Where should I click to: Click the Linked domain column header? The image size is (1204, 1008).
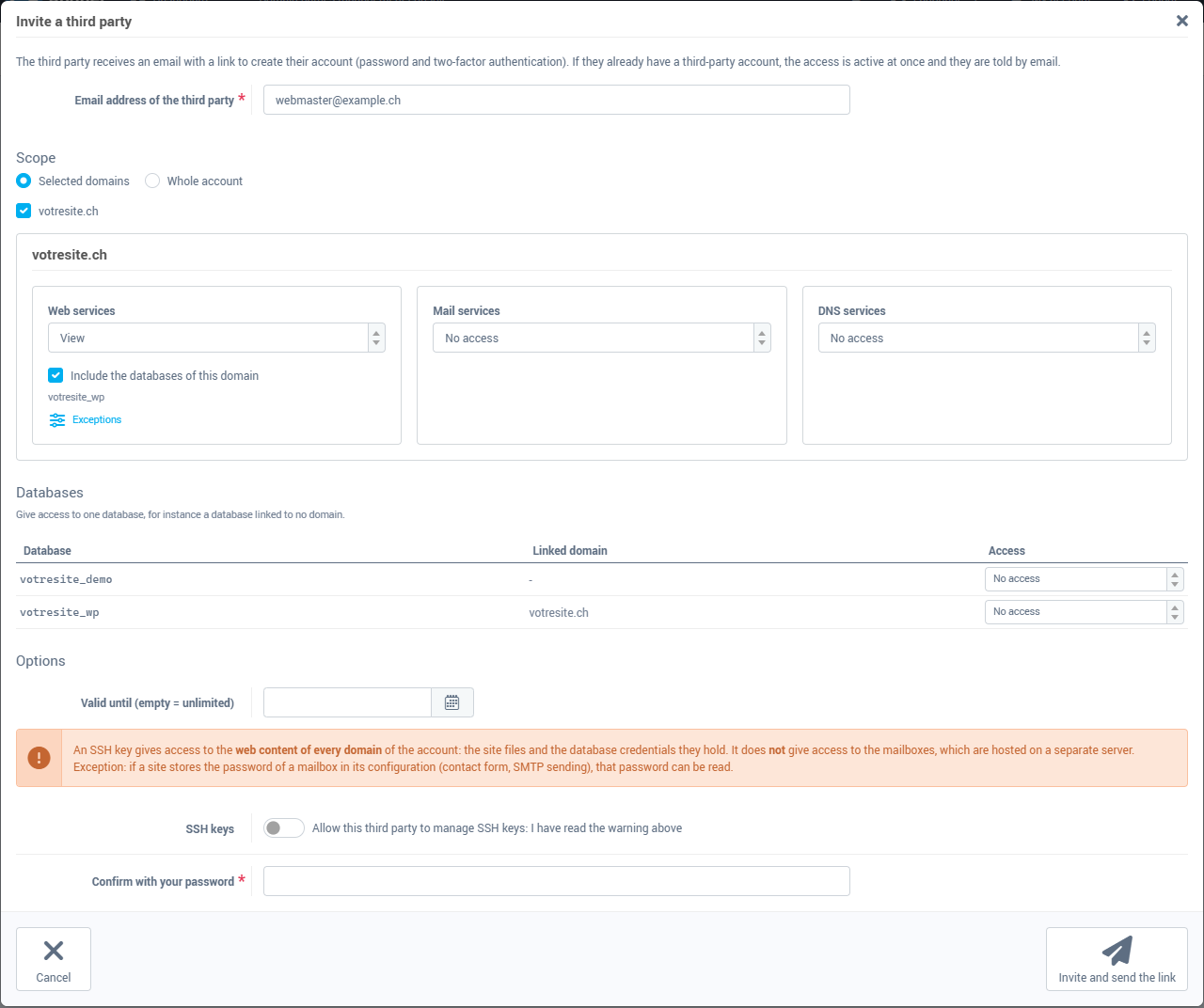[x=570, y=551]
